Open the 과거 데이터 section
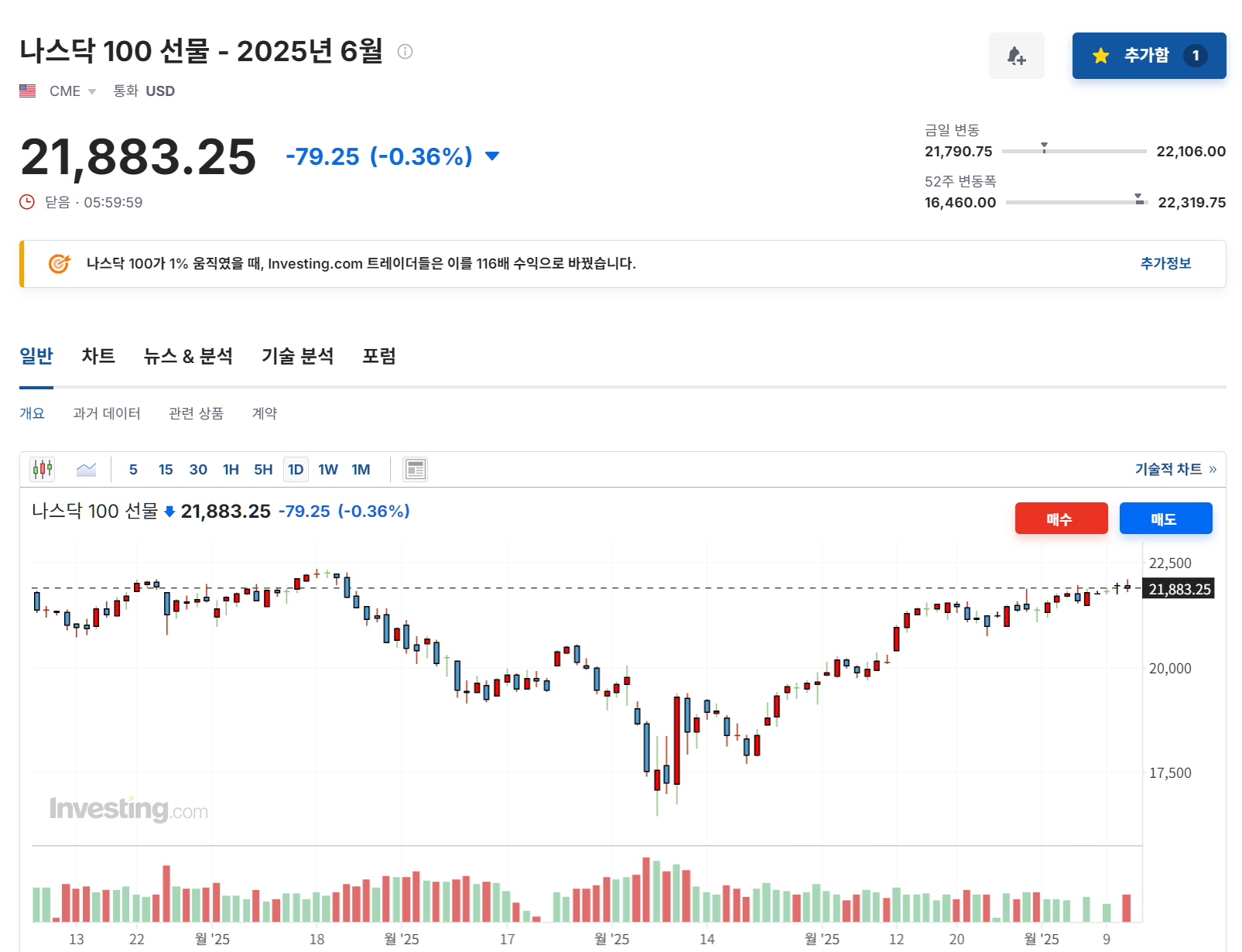This screenshot has width=1242, height=952. [107, 413]
